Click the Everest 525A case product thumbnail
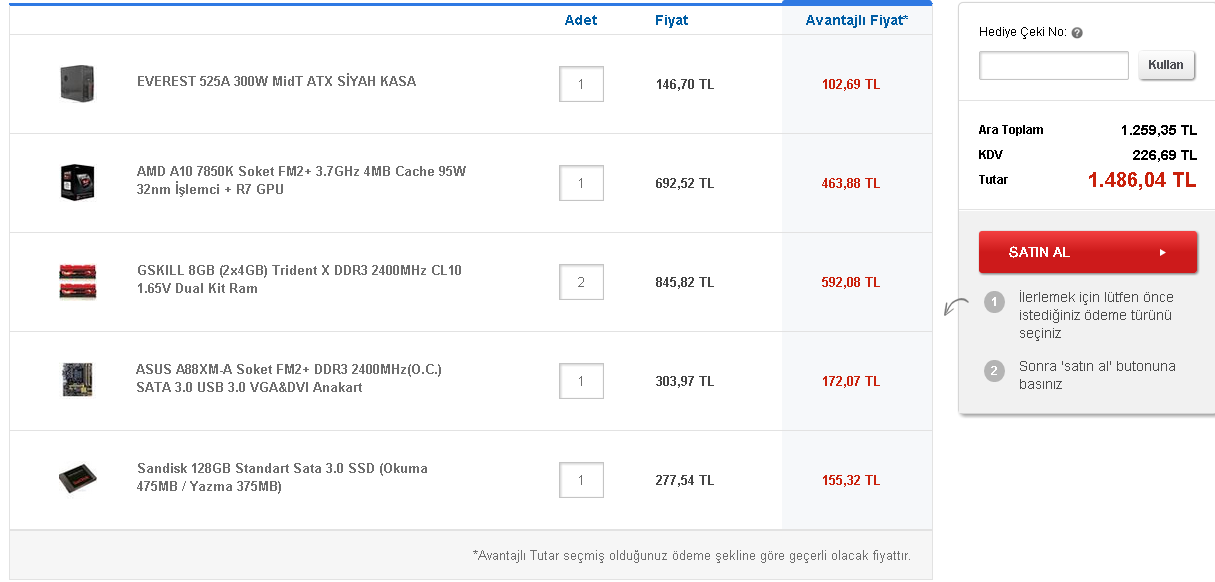 [77, 83]
